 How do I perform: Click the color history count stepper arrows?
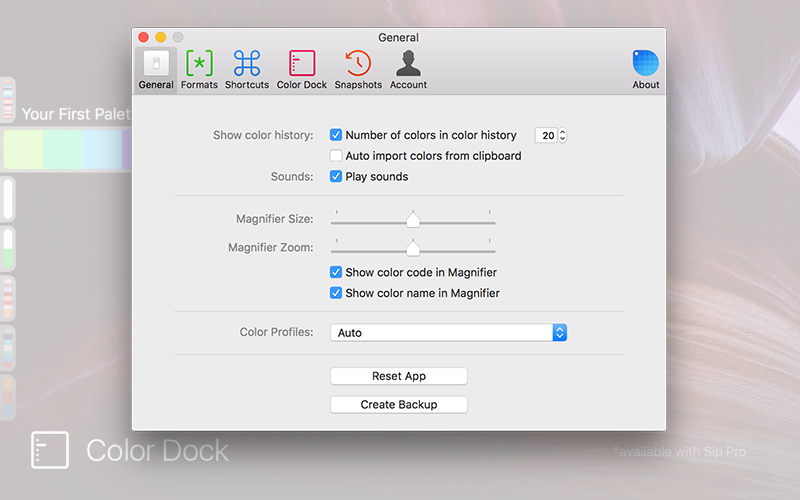pyautogui.click(x=562, y=135)
